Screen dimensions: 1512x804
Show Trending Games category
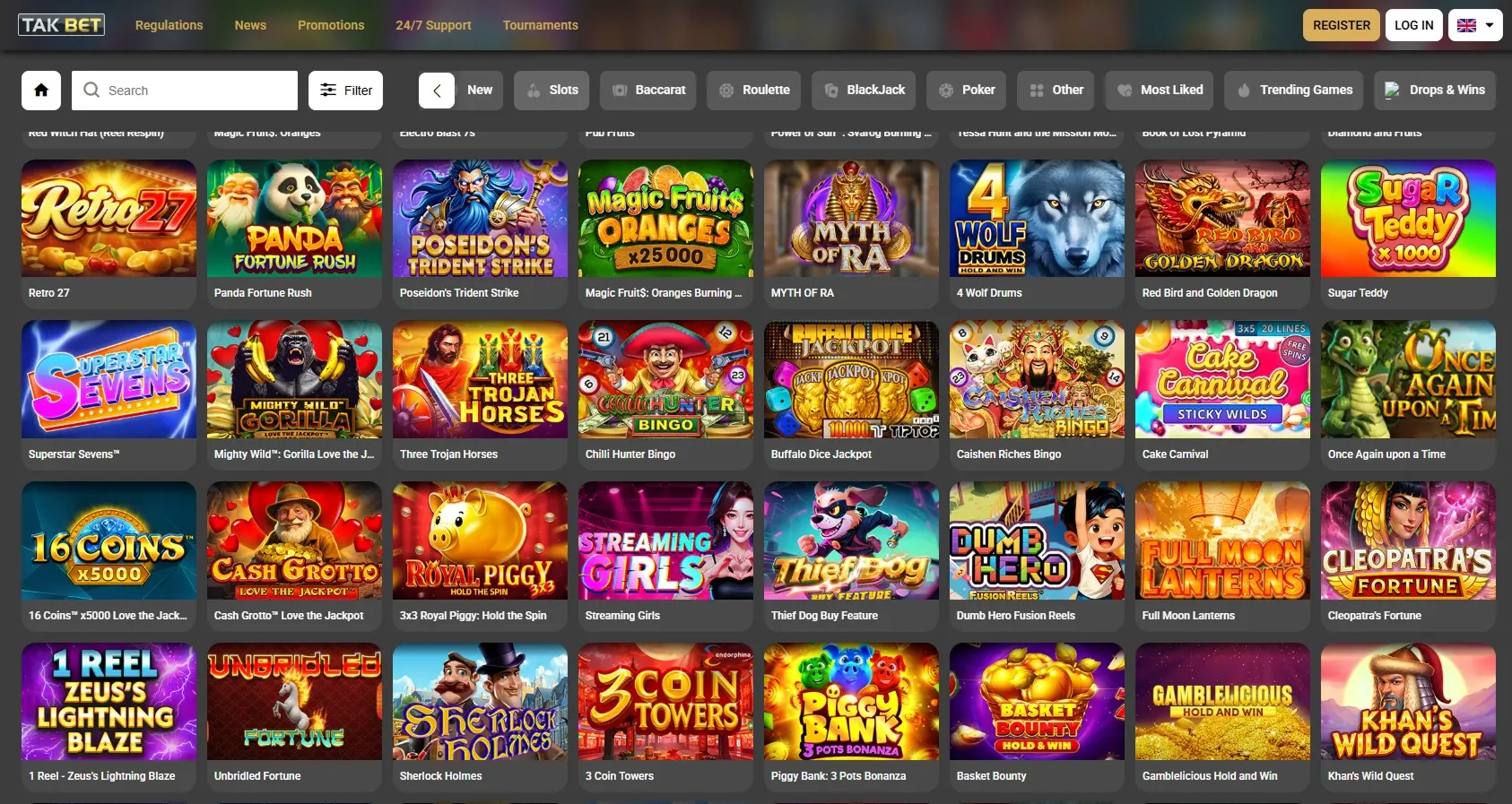coord(1293,91)
